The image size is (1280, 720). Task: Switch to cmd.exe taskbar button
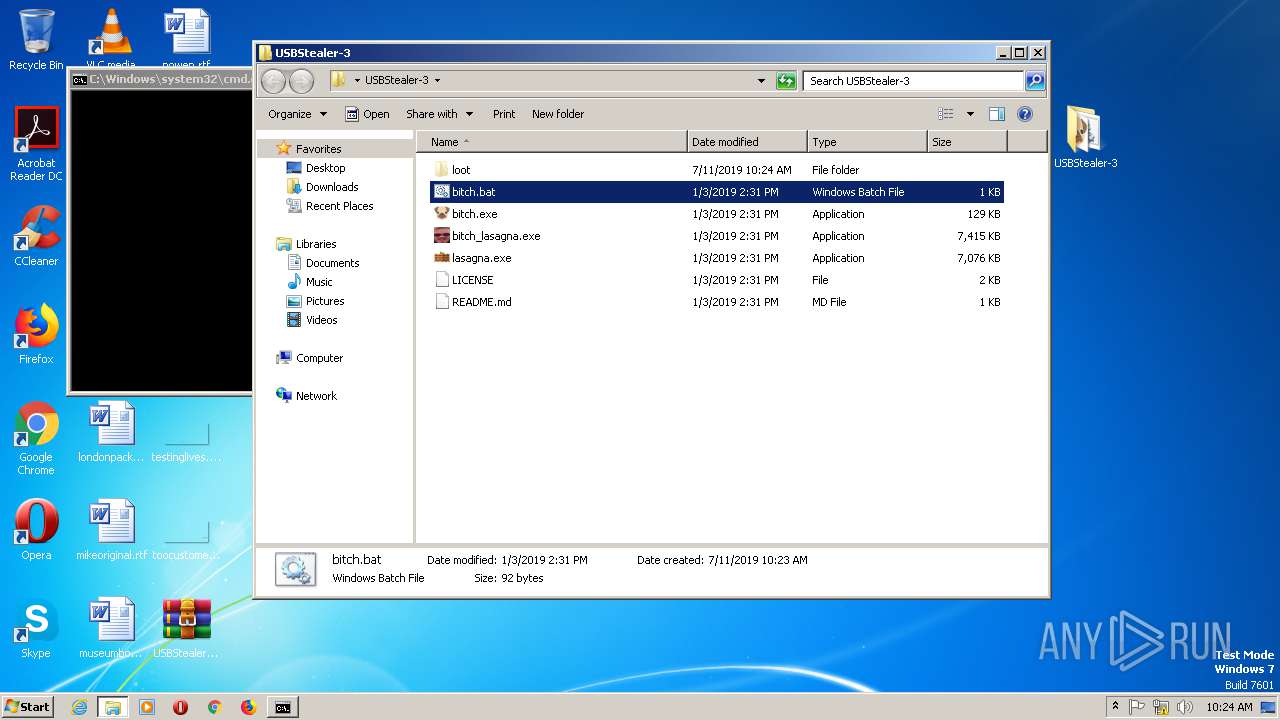(x=283, y=707)
